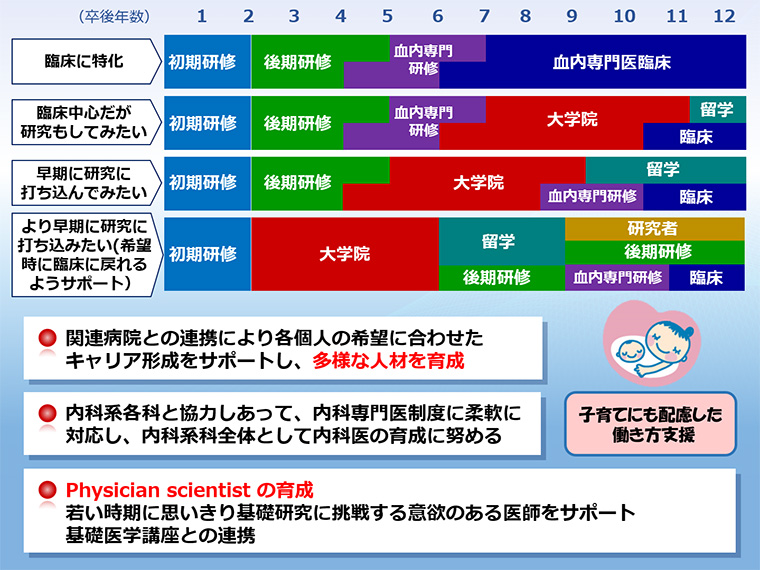The height and width of the screenshot is (570, 760).
Task: Select the large teal 留学 block in fourth row
Action: pyautogui.click(x=499, y=241)
